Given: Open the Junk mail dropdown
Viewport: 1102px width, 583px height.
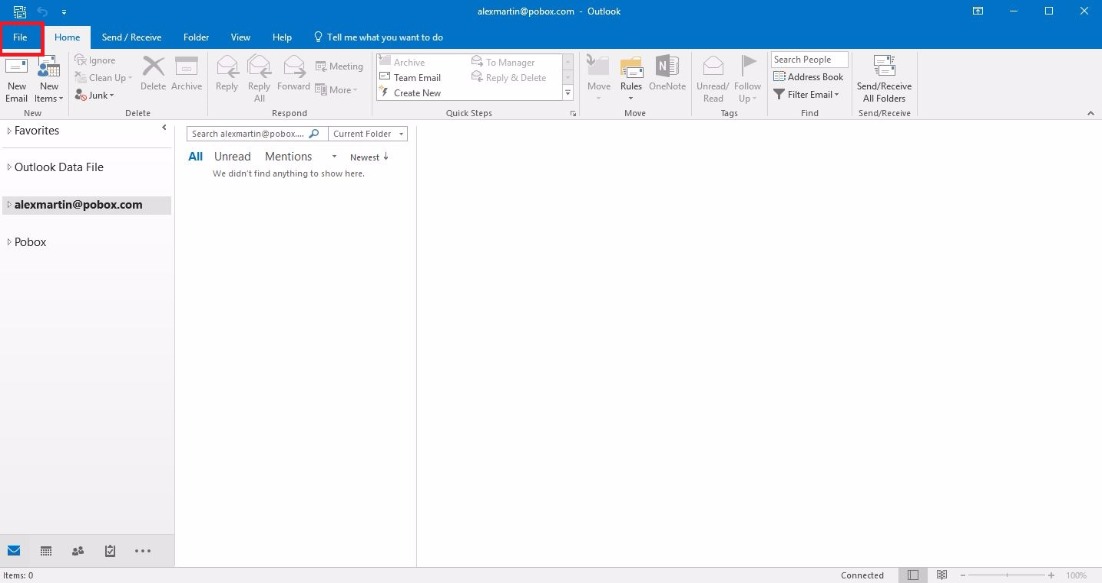Looking at the screenshot, I should [x=94, y=96].
